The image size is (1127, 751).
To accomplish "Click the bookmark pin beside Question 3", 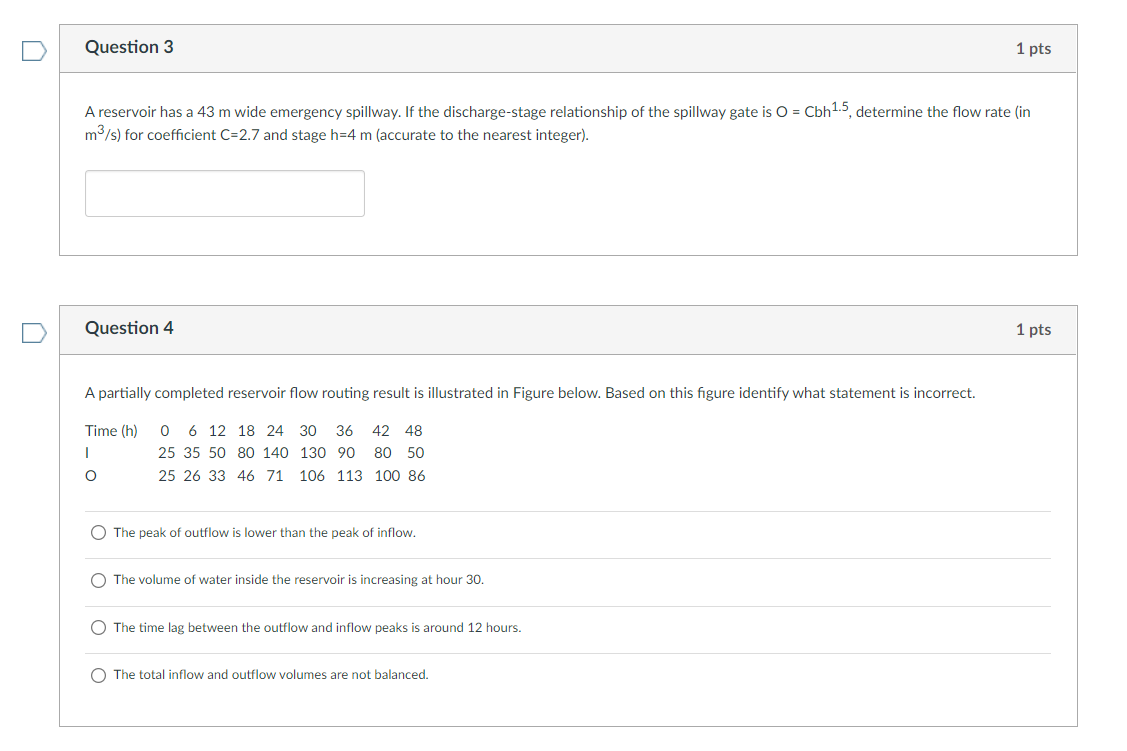I will (33, 50).
